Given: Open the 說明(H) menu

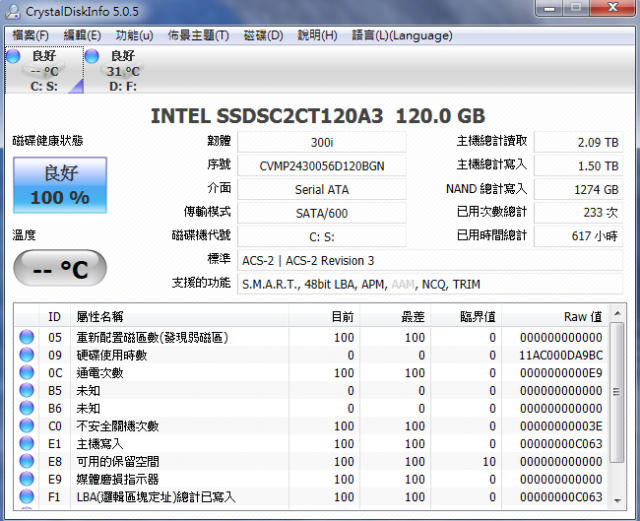Looking at the screenshot, I should tap(318, 36).
